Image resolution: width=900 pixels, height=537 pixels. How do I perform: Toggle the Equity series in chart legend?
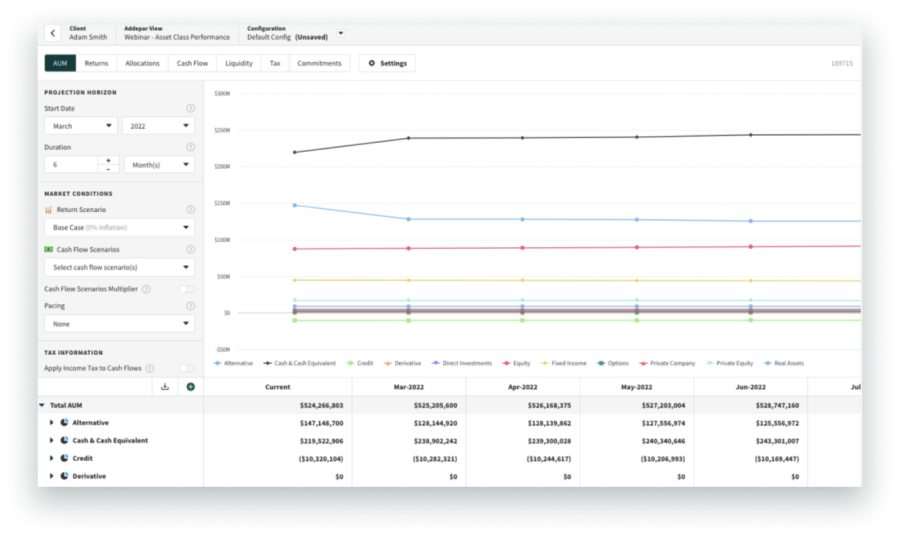[x=516, y=363]
